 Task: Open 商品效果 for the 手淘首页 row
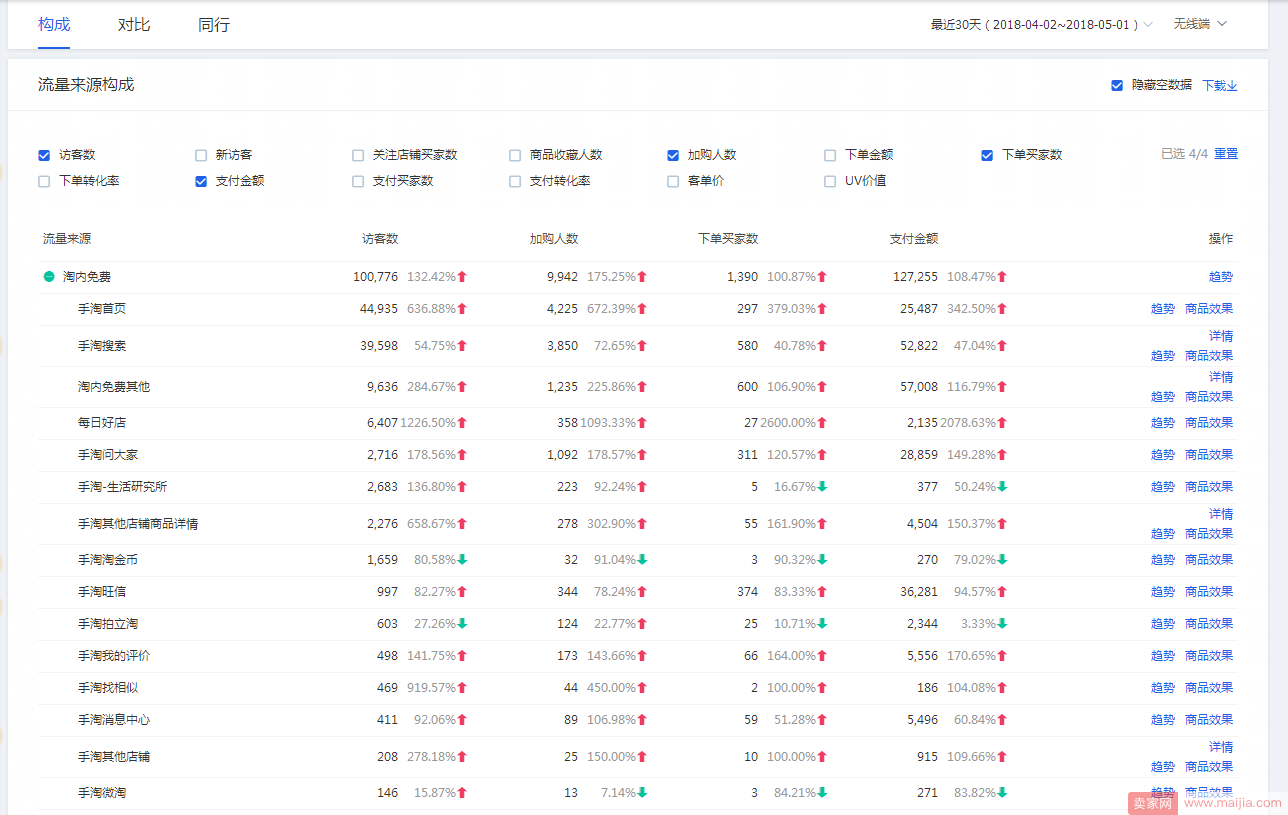point(1209,309)
